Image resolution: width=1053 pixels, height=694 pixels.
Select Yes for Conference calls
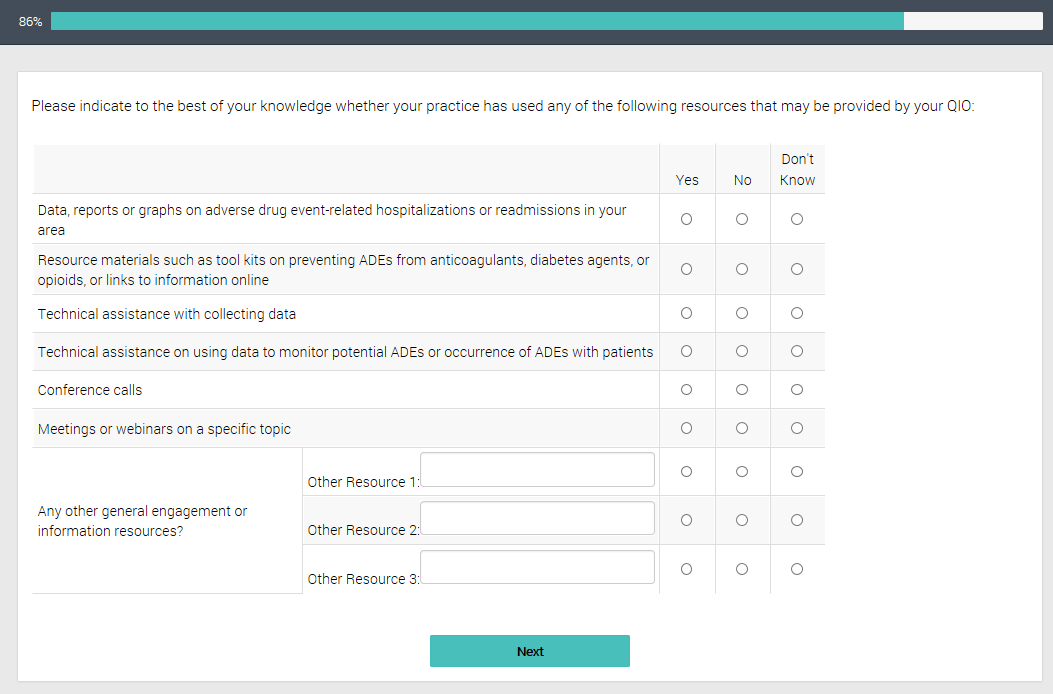pyautogui.click(x=686, y=389)
